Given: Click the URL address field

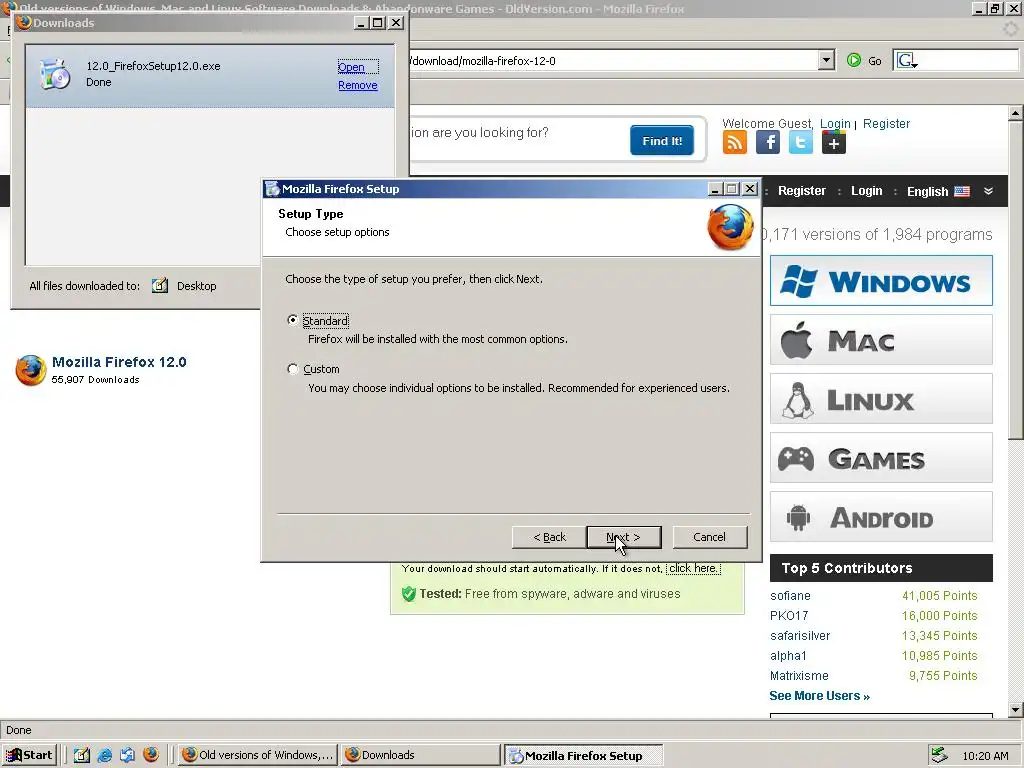Looking at the screenshot, I should (x=613, y=61).
